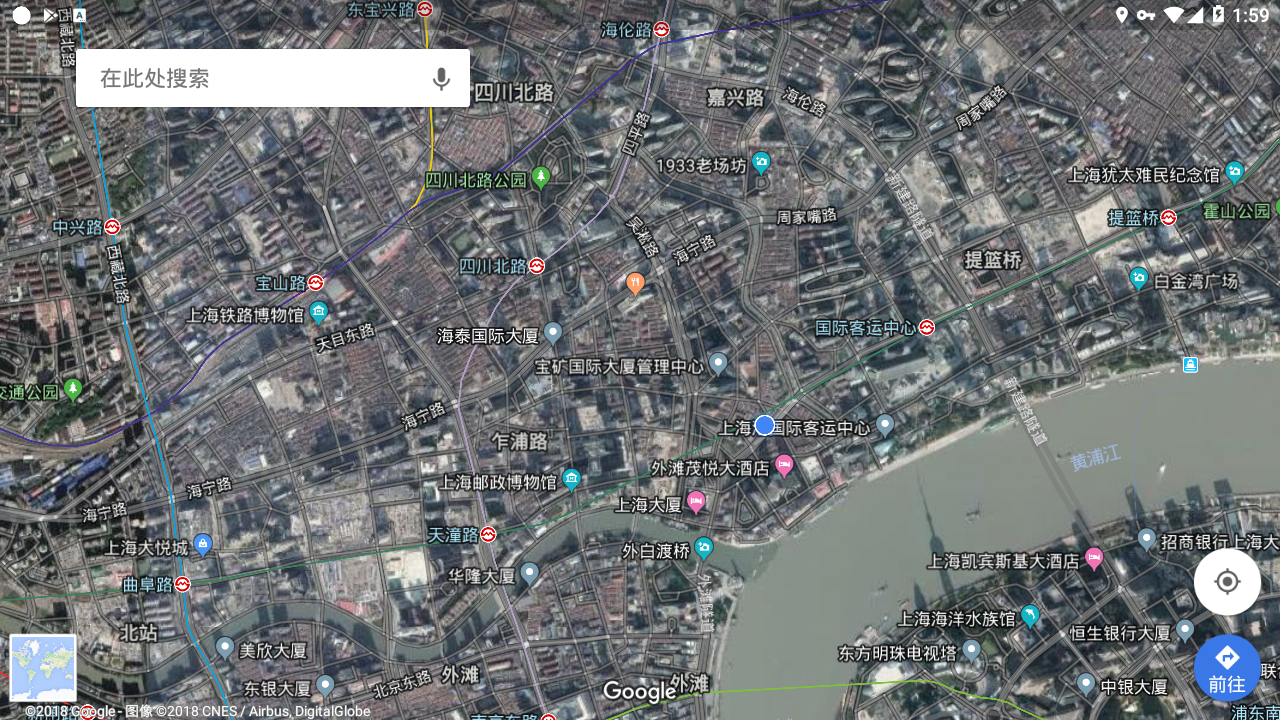Screen dimensions: 1280x720
Task: Tap the Google logo on the map
Action: (x=640, y=692)
